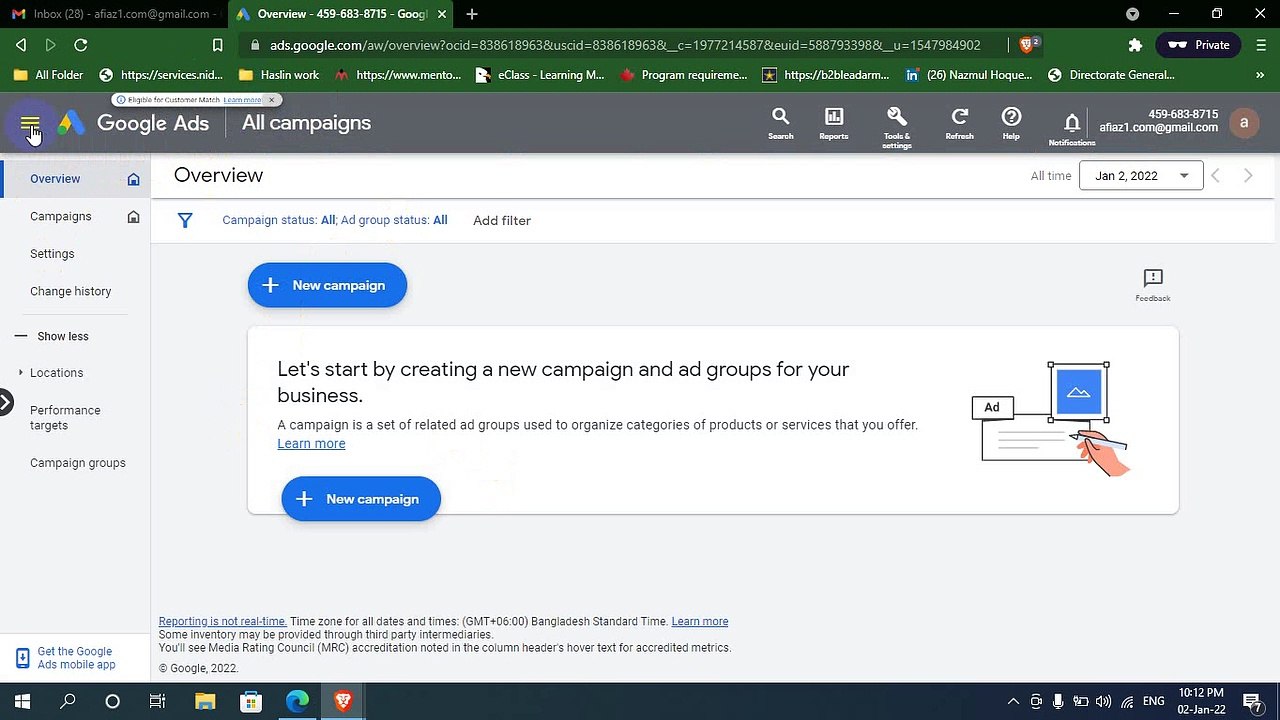1280x720 pixels.
Task: Open the Jan 2, 2022 date dropdown
Action: click(x=1141, y=176)
